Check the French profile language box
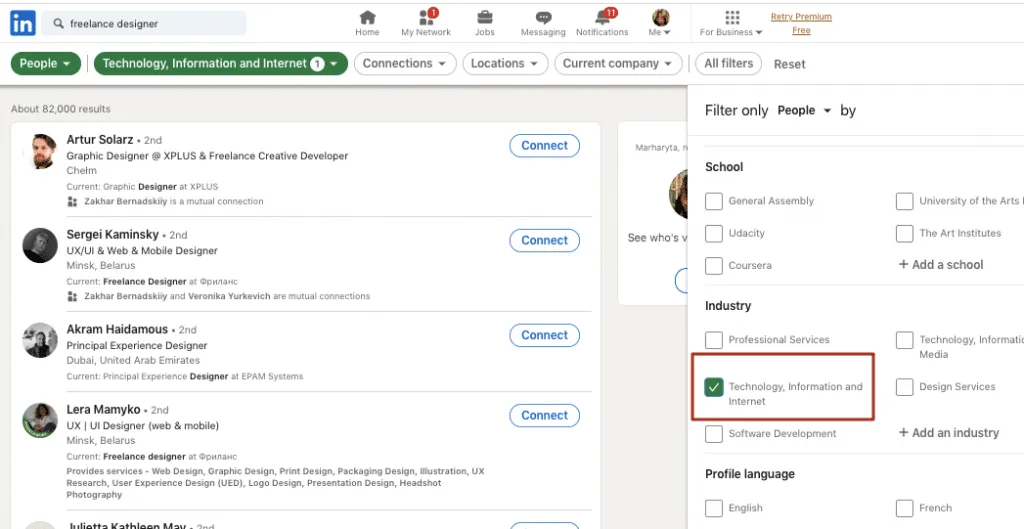This screenshot has width=1024, height=529. pos(904,508)
